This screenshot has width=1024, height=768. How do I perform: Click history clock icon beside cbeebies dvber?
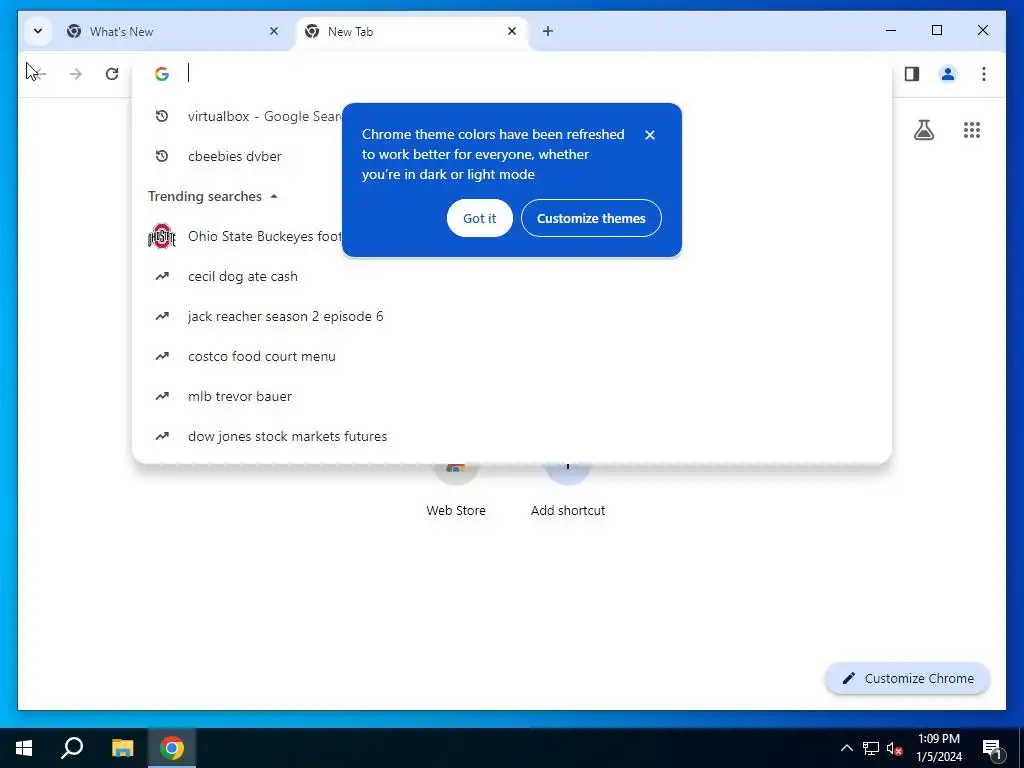(162, 156)
